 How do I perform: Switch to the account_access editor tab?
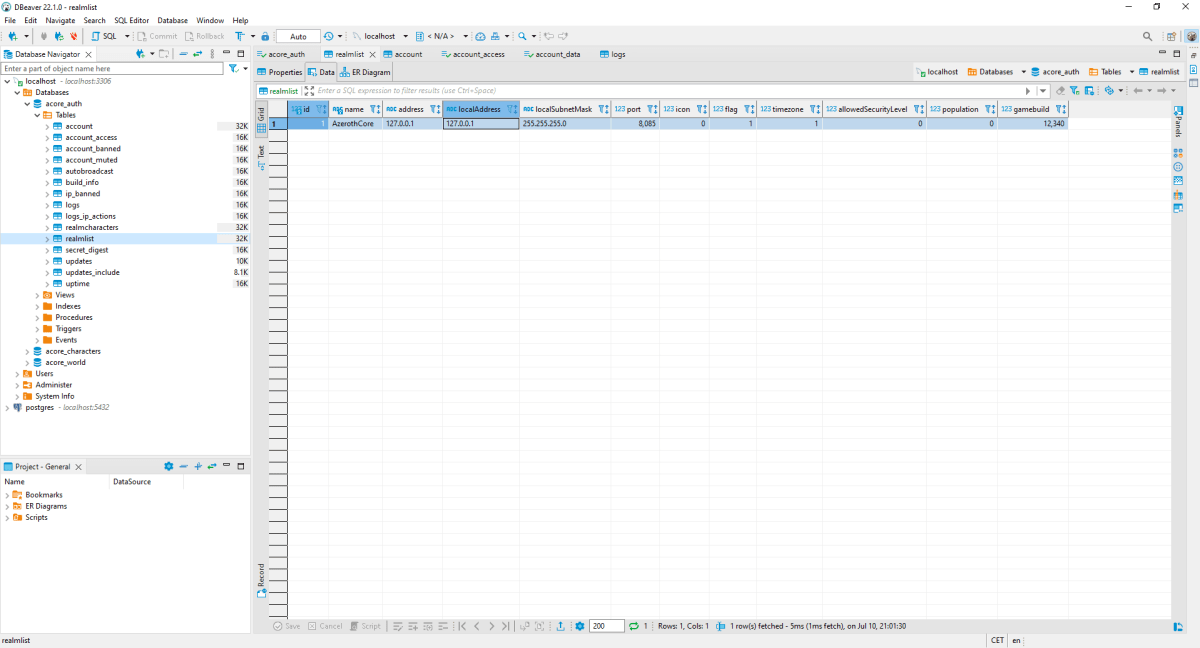[x=472, y=54]
